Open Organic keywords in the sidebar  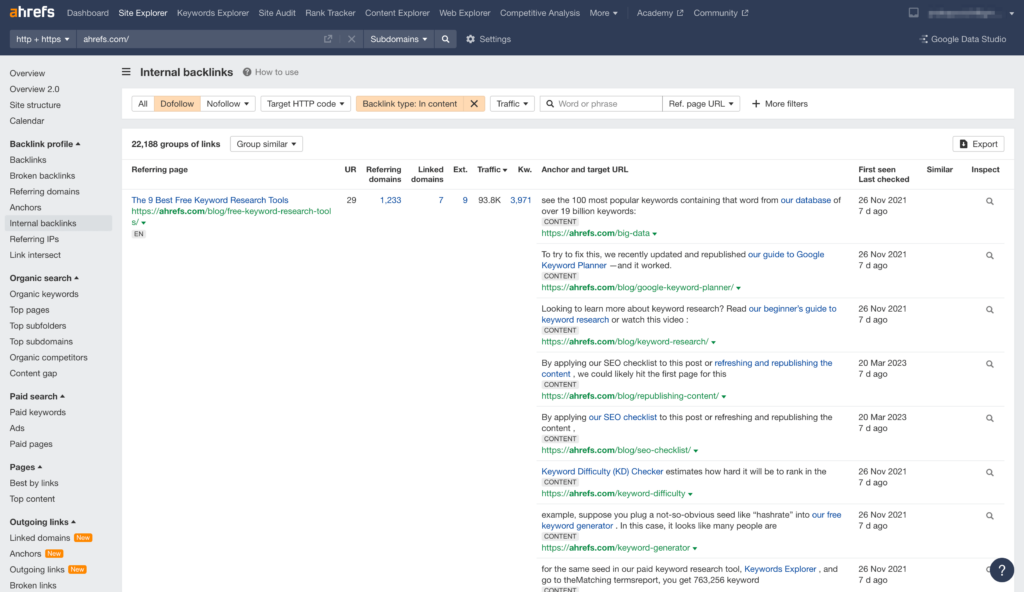(44, 294)
